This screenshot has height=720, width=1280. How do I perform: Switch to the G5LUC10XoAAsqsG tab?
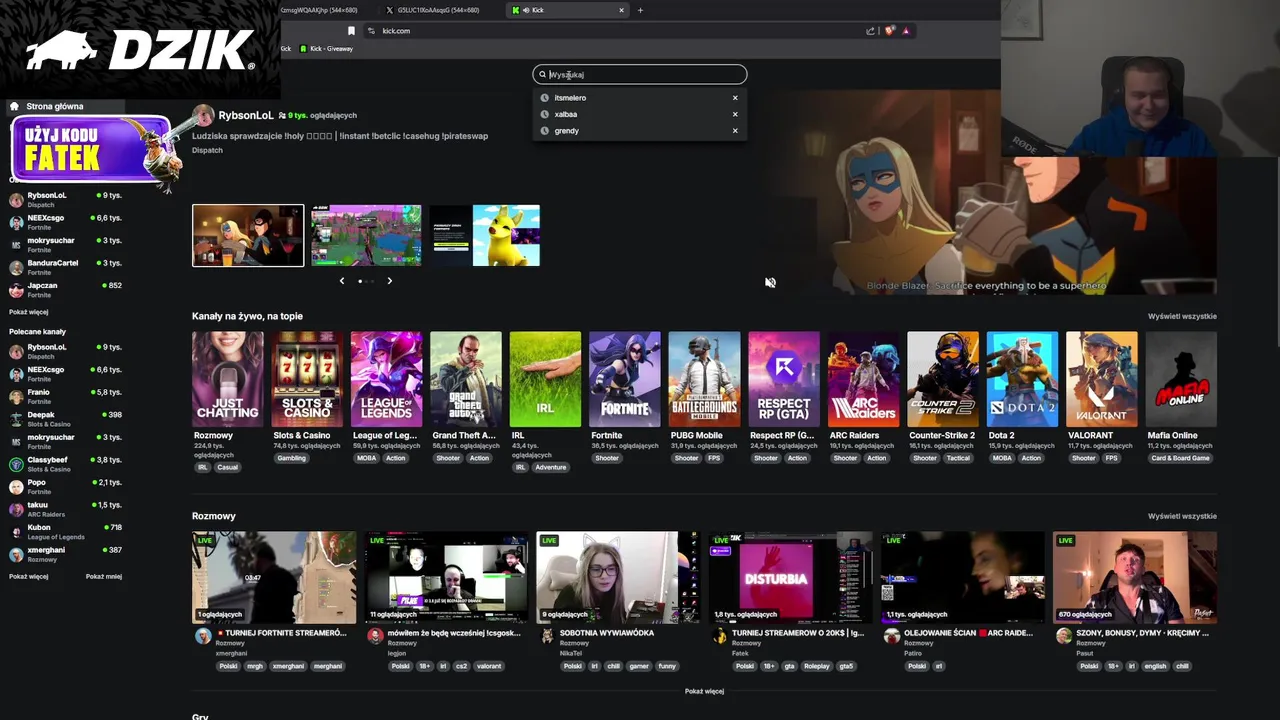pyautogui.click(x=440, y=10)
